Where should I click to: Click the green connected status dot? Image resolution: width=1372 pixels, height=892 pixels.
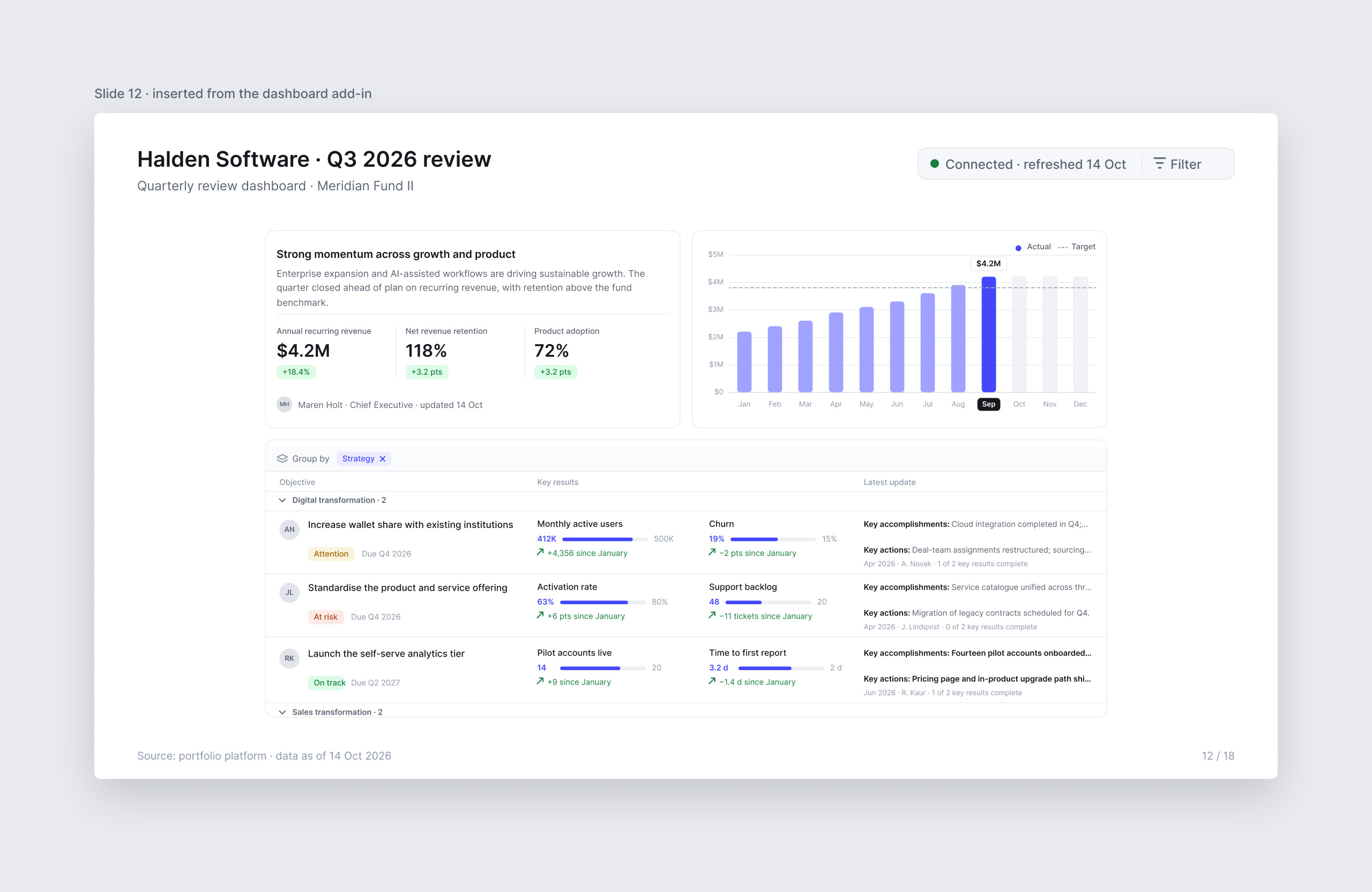[x=935, y=163]
